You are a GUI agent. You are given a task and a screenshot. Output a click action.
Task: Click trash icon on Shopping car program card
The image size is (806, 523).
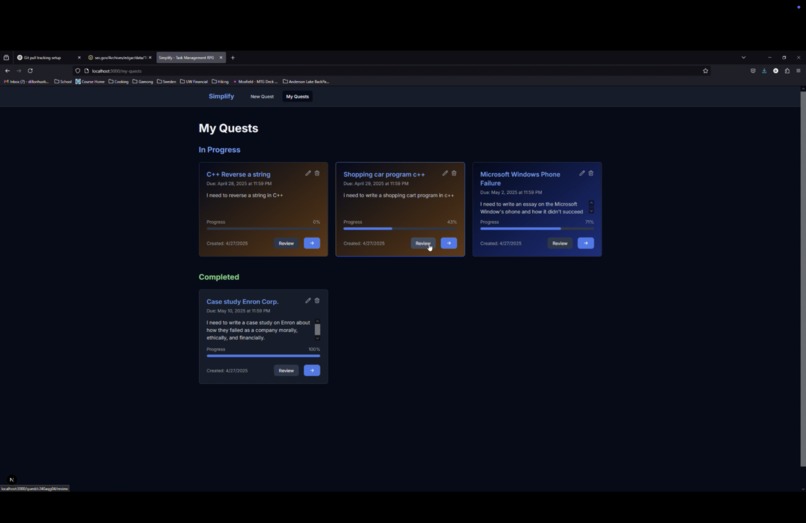(454, 173)
